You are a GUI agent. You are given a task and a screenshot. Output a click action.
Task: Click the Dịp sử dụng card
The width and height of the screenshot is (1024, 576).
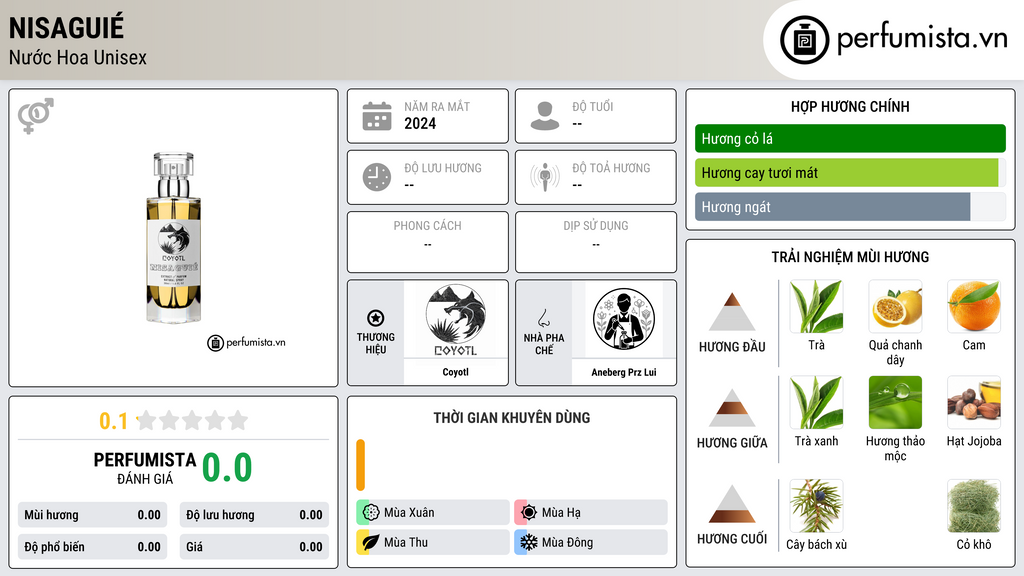click(596, 242)
